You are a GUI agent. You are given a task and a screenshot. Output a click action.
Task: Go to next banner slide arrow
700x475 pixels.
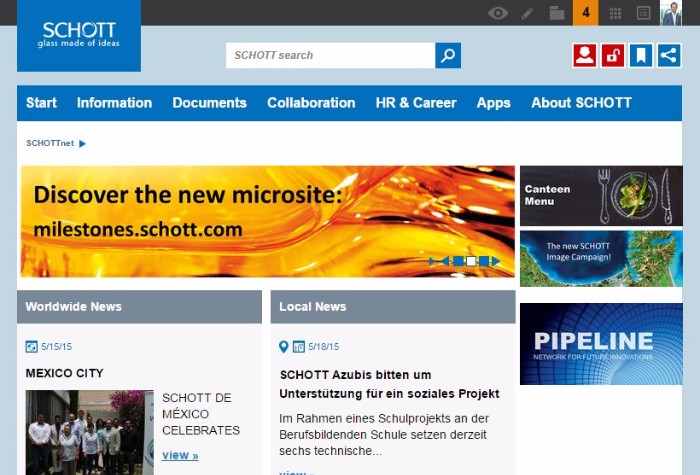coord(496,261)
